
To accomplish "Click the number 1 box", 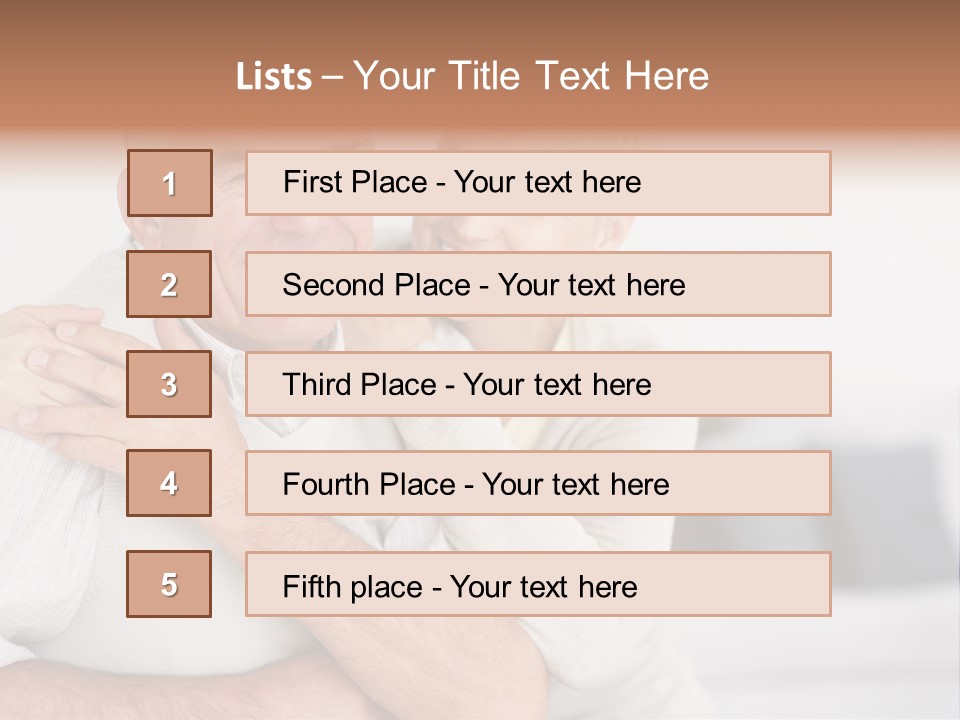I will click(169, 183).
